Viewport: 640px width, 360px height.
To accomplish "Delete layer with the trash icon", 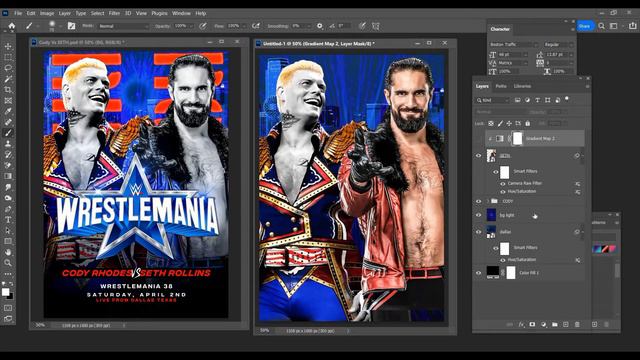I will [577, 324].
